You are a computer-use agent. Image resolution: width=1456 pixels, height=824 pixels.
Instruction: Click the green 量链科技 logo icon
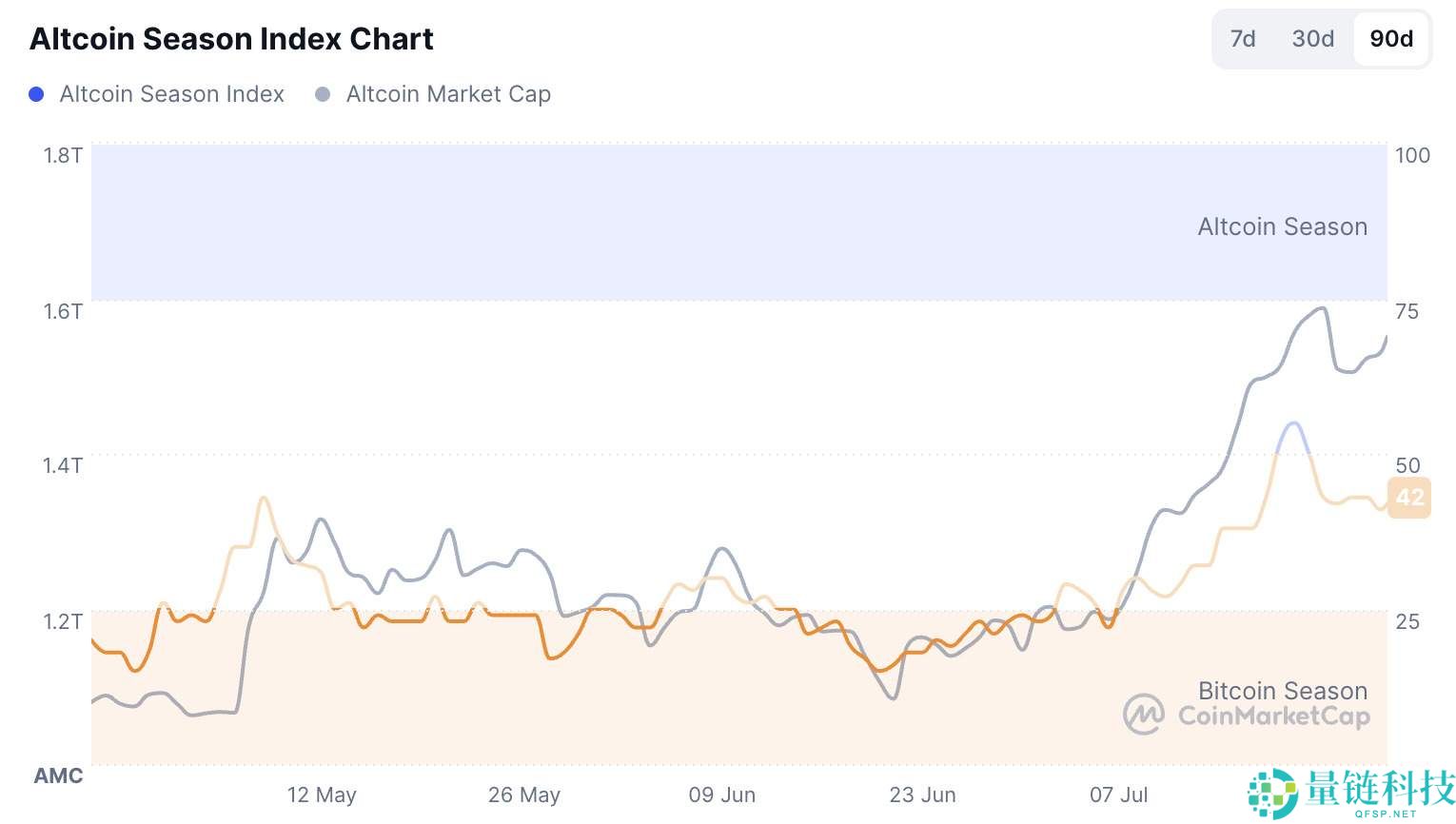1272,792
